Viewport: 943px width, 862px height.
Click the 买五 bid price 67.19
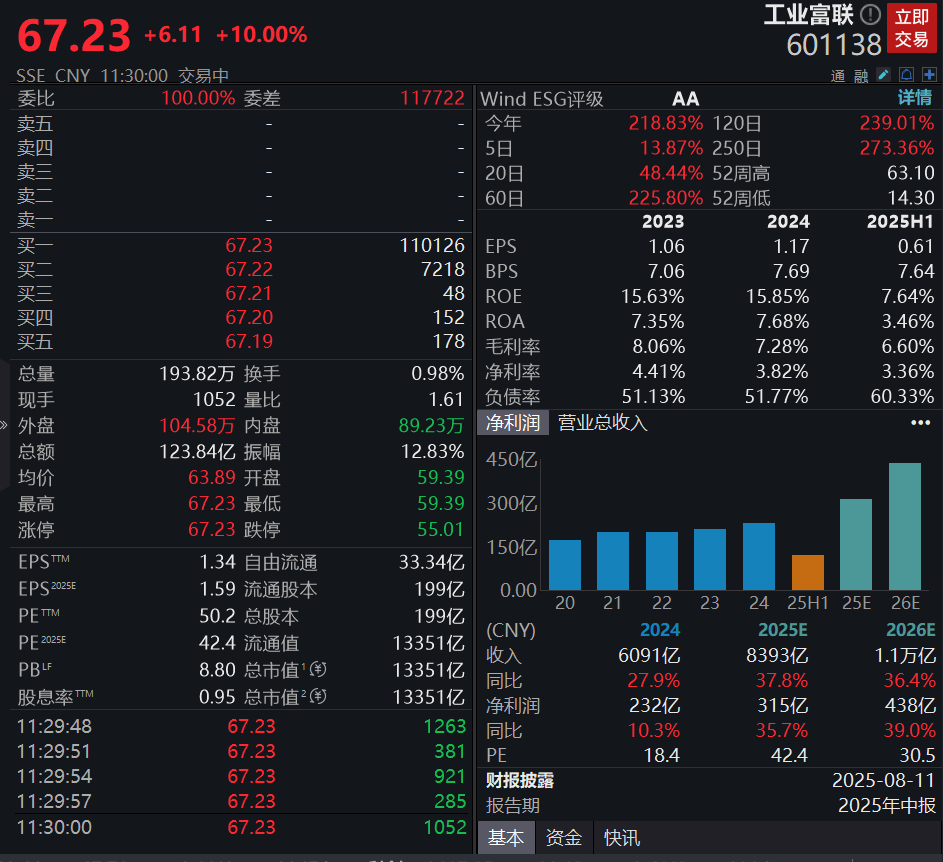coord(249,342)
